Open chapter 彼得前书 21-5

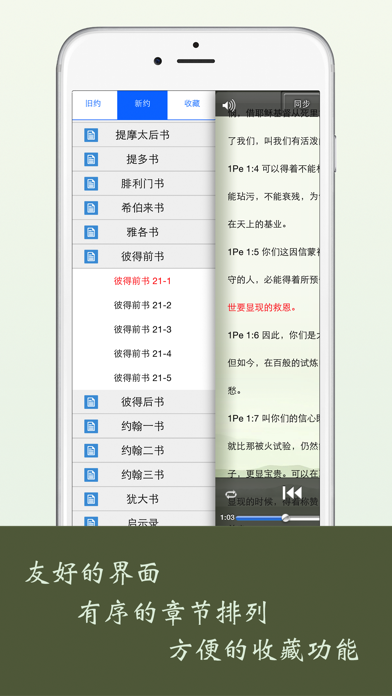[x=143, y=378]
